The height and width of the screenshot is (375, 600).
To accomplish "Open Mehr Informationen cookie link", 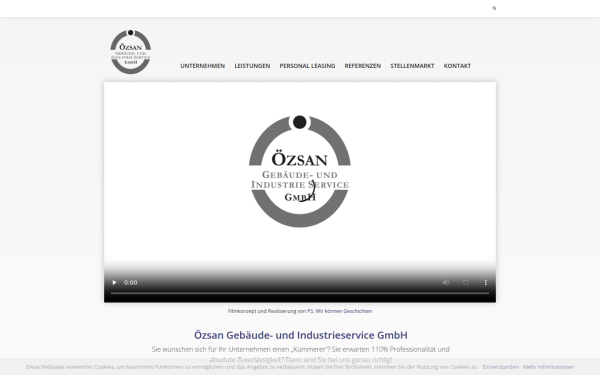I will click(548, 367).
